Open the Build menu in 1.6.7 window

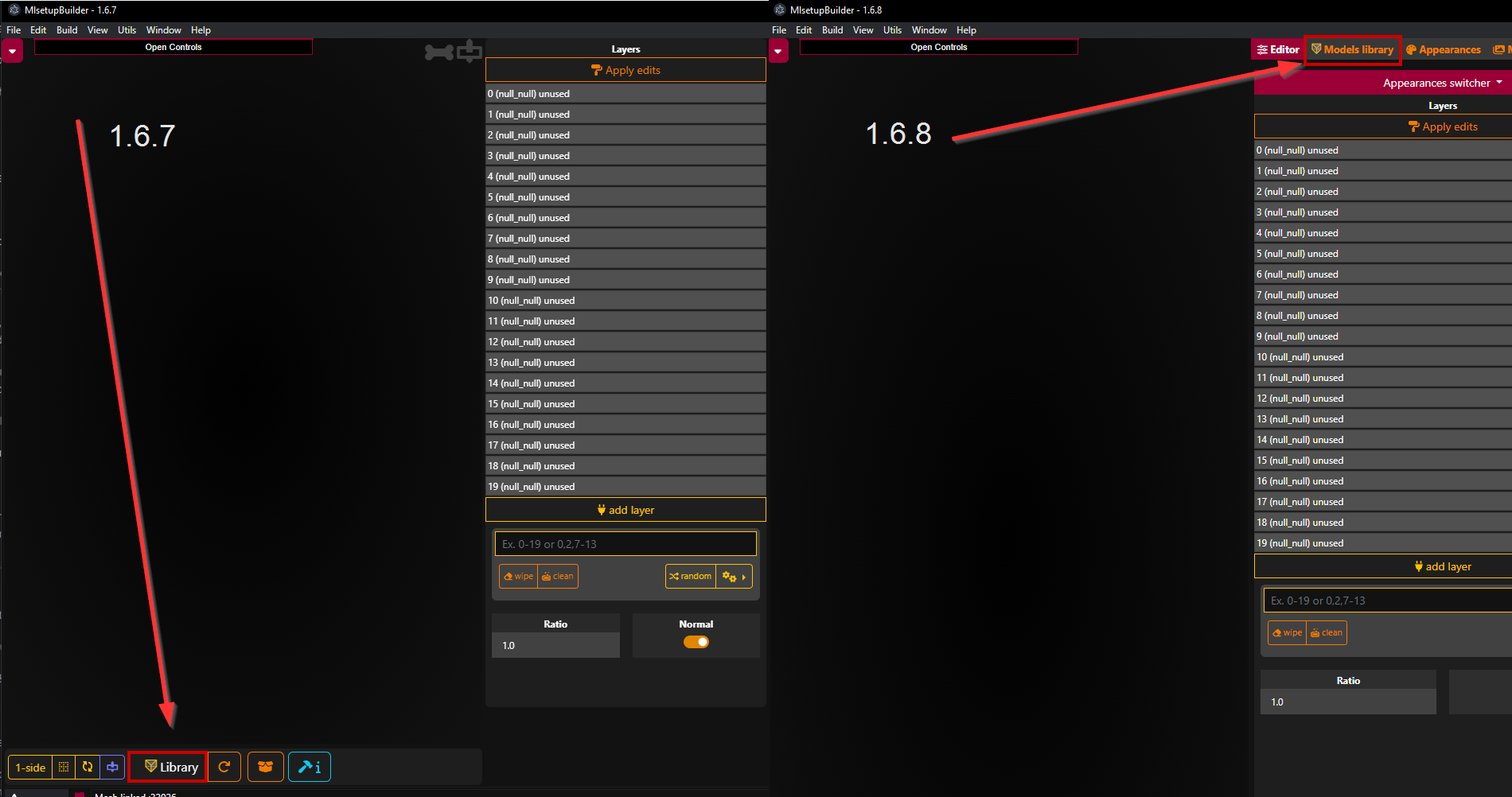pos(67,30)
